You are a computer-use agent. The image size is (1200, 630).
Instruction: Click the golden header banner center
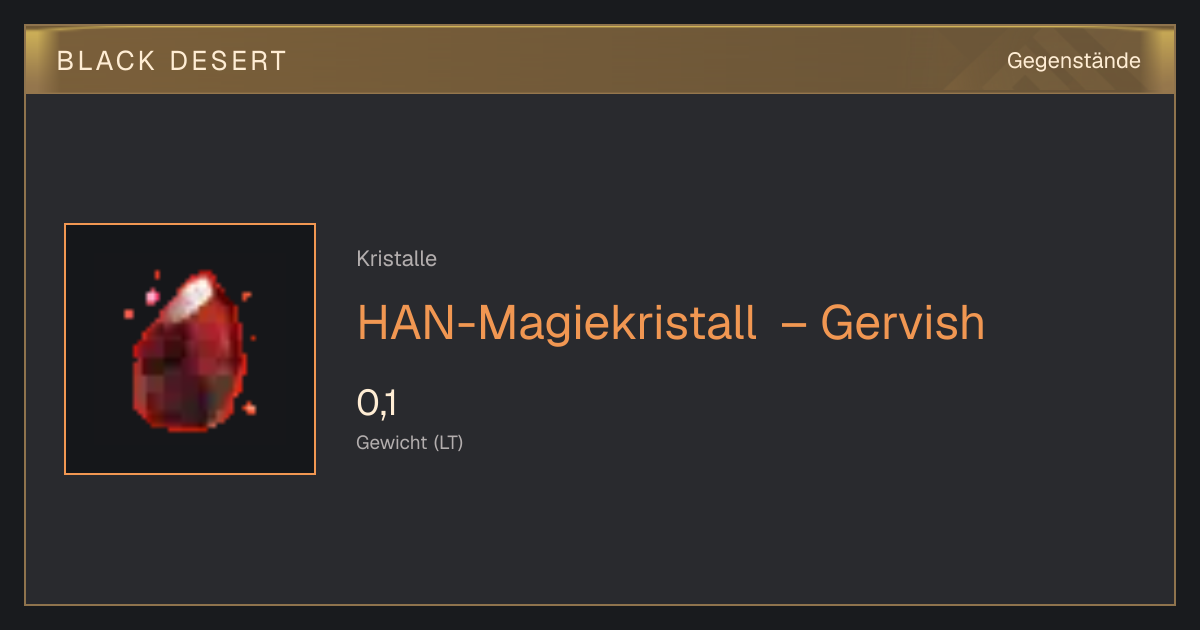click(x=600, y=60)
